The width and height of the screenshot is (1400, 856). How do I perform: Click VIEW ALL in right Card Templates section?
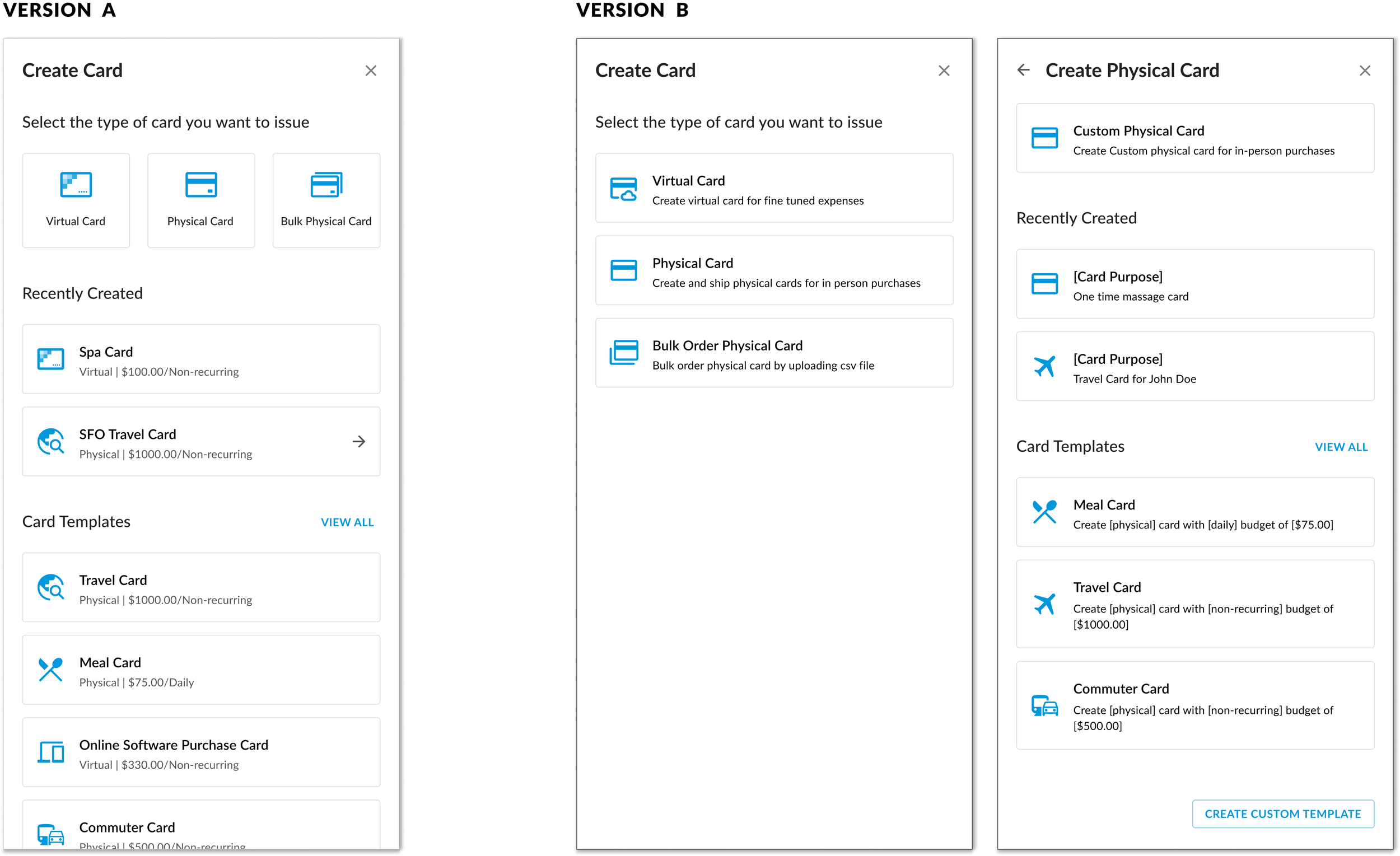point(1341,447)
